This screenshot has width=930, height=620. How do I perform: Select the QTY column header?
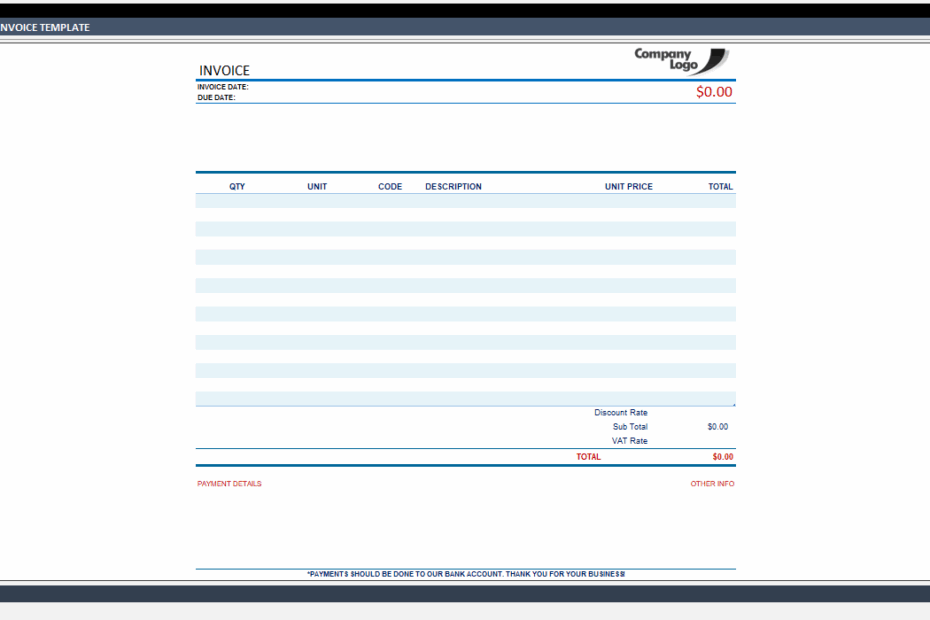(x=237, y=186)
